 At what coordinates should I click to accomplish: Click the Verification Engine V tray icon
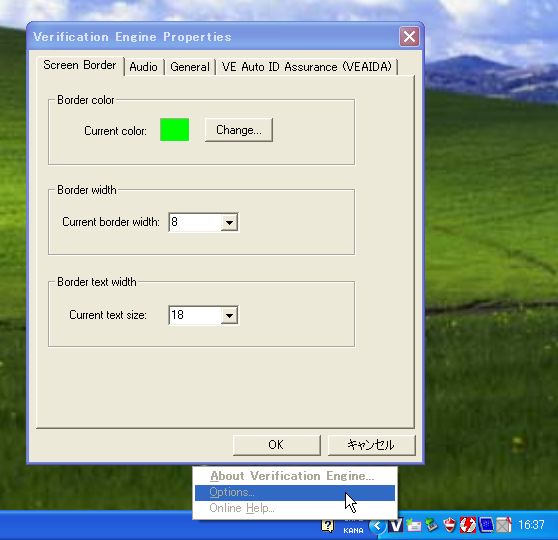pyautogui.click(x=395, y=525)
